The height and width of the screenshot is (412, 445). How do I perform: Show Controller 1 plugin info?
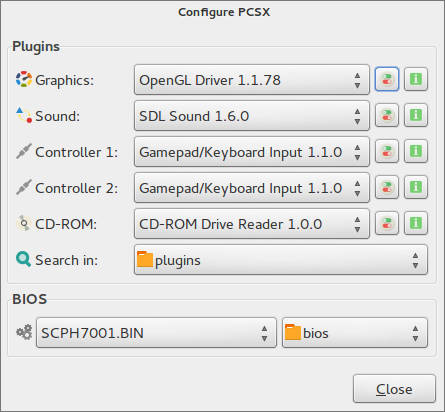[416, 151]
